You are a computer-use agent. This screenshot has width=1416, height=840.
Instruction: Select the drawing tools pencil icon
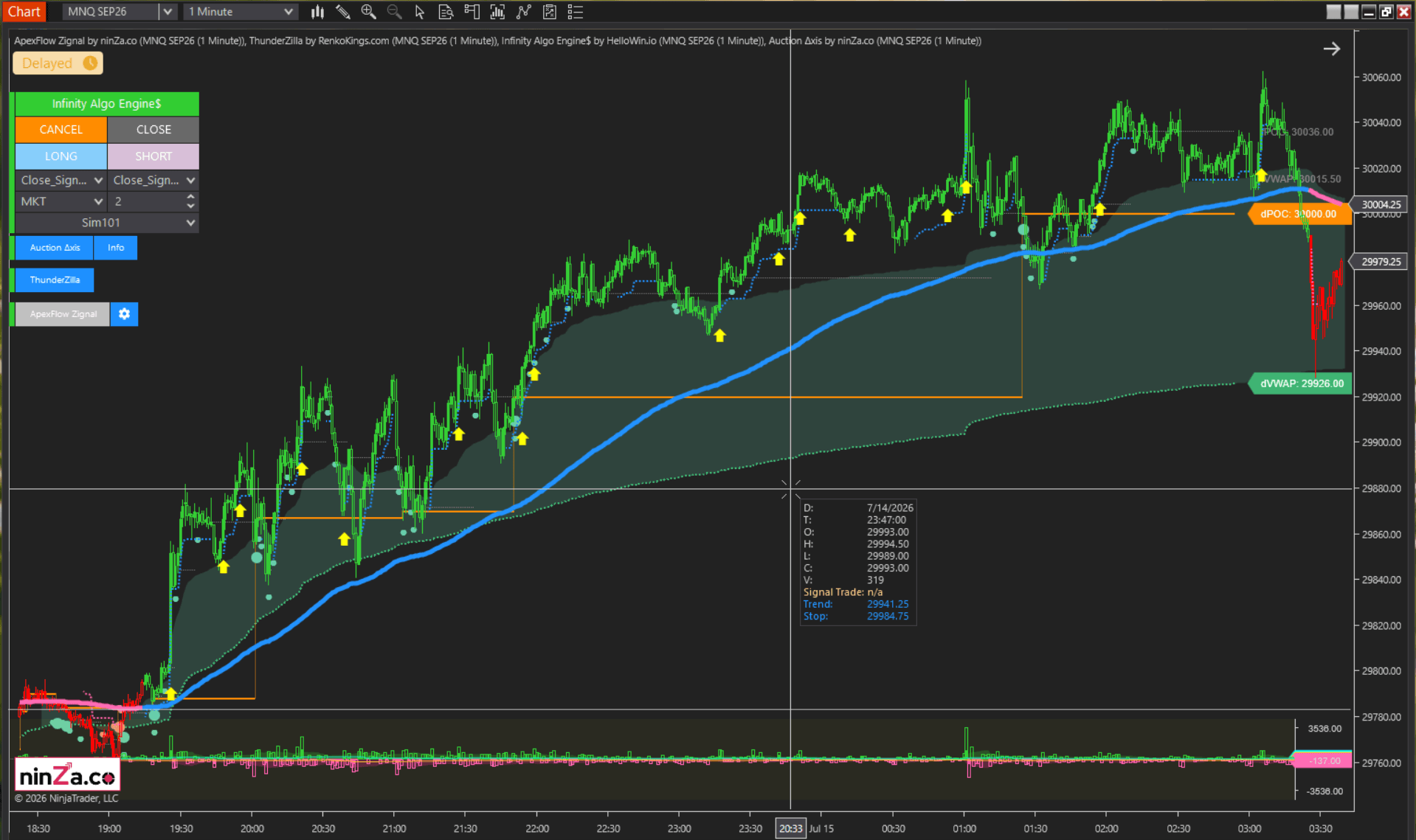click(x=342, y=12)
